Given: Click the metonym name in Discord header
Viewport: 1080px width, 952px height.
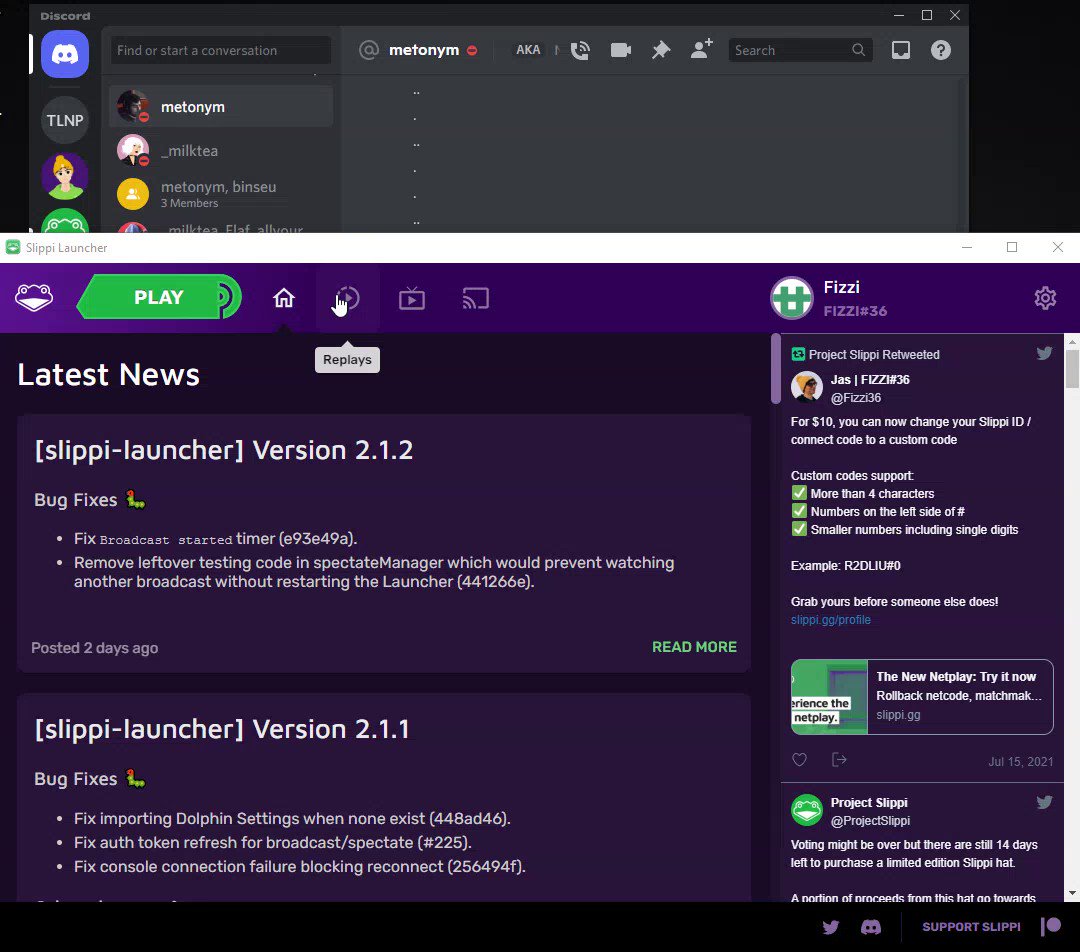Looking at the screenshot, I should [424, 50].
